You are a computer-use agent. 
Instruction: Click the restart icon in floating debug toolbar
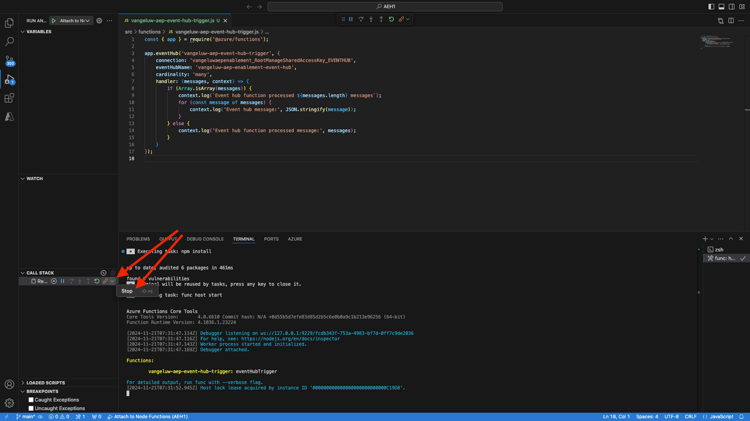pyautogui.click(x=391, y=19)
